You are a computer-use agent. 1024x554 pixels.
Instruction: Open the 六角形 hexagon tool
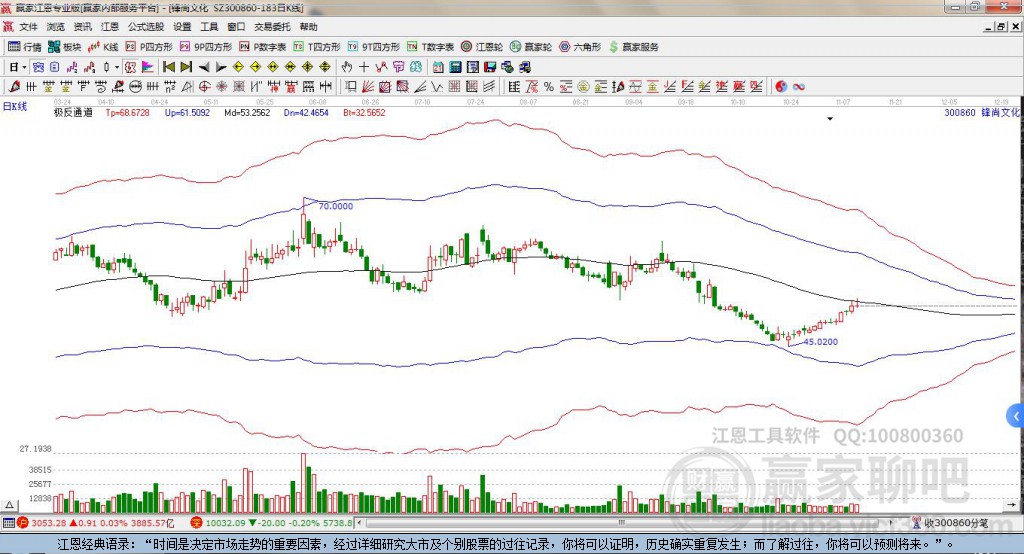[x=580, y=47]
